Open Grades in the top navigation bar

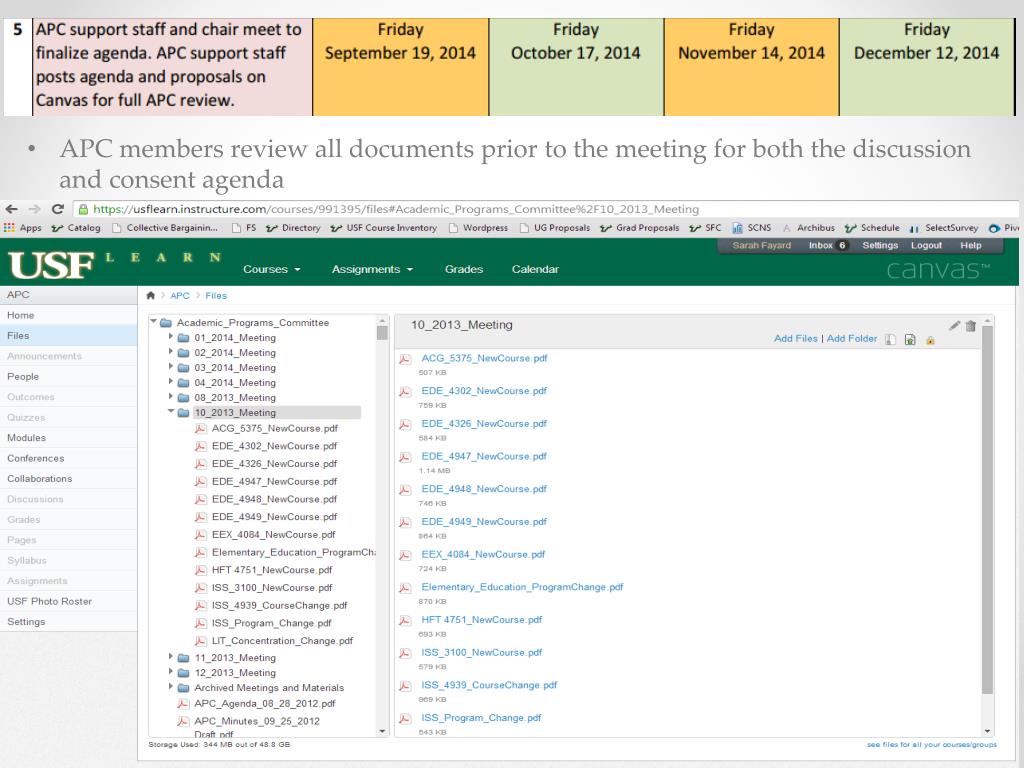tap(464, 269)
